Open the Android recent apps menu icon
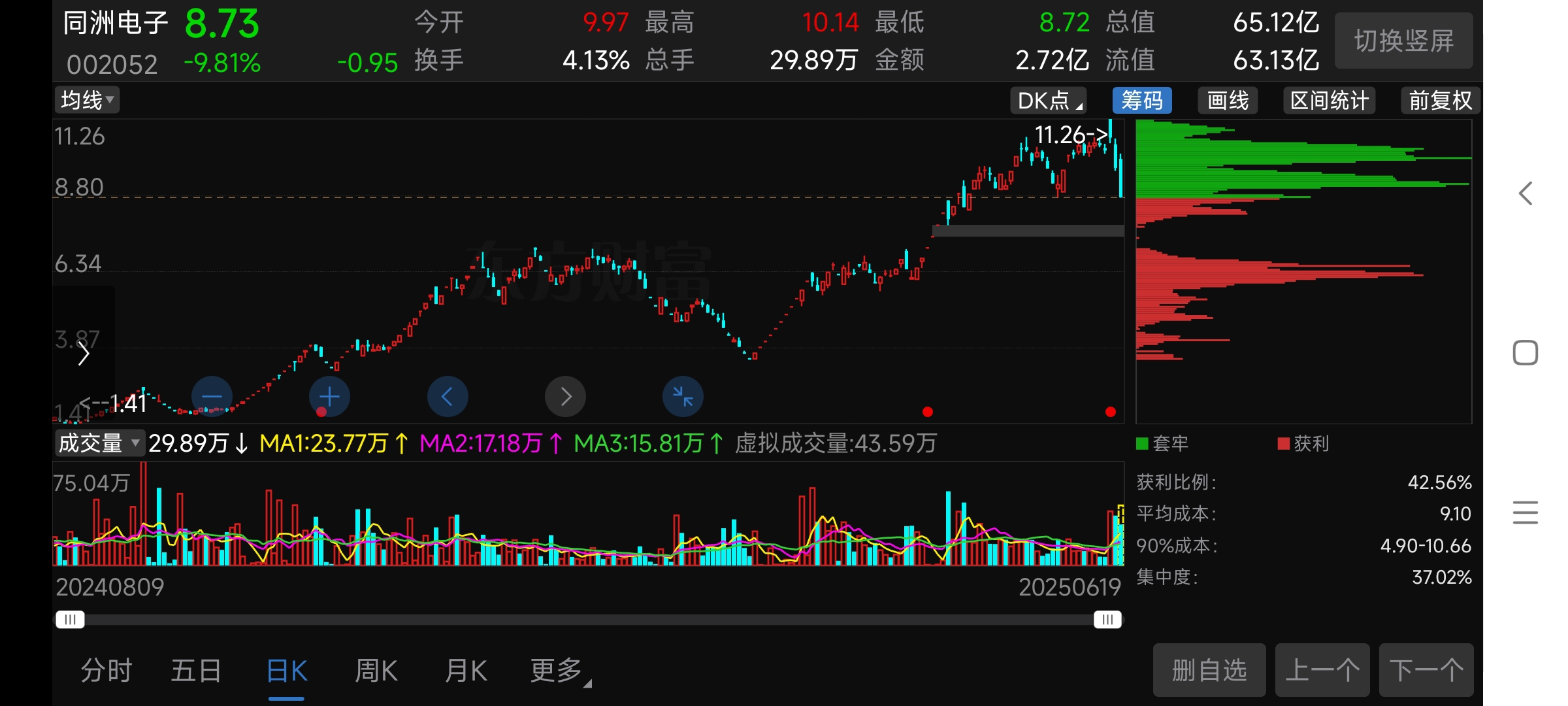The height and width of the screenshot is (706, 1568). [x=1526, y=513]
